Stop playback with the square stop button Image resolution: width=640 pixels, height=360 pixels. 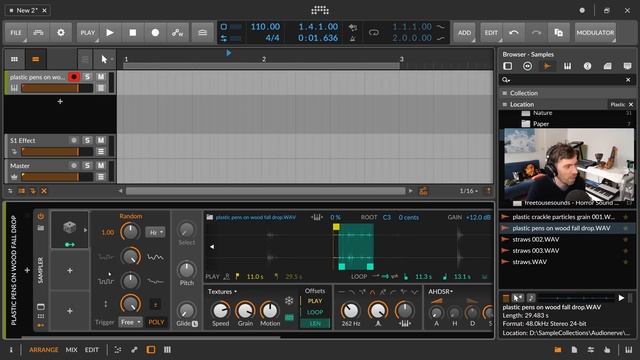click(133, 33)
